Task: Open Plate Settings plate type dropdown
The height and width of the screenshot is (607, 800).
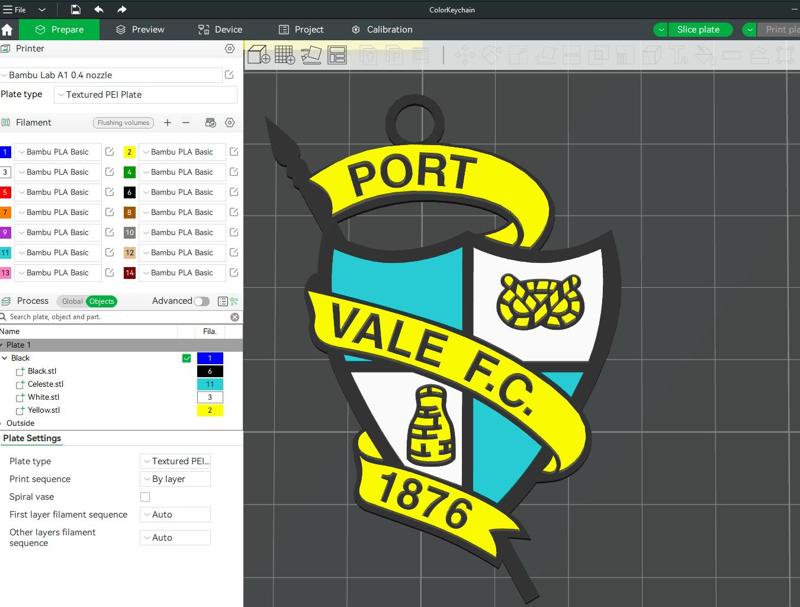Action: click(175, 461)
